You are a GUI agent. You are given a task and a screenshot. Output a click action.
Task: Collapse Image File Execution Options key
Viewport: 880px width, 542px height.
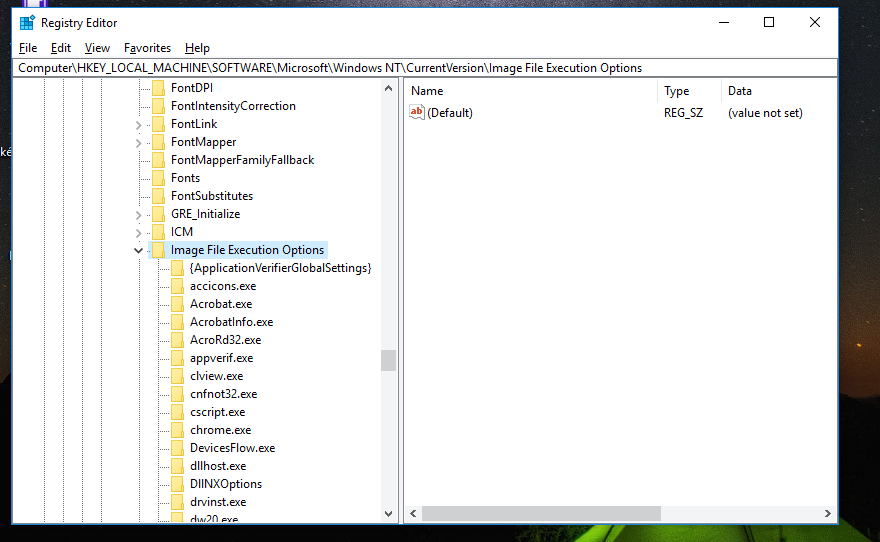tap(138, 250)
